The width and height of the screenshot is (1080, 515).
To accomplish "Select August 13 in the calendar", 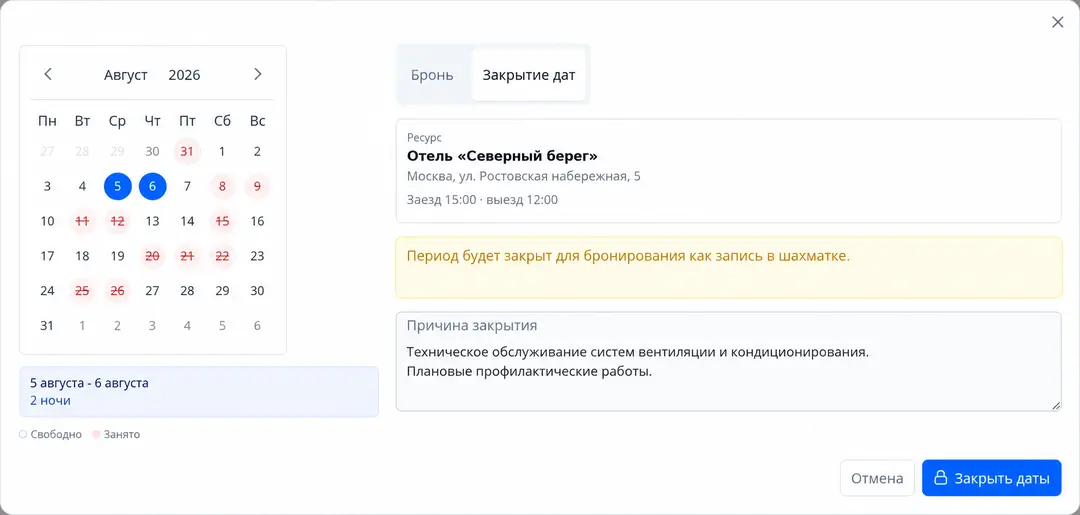I will click(x=152, y=221).
